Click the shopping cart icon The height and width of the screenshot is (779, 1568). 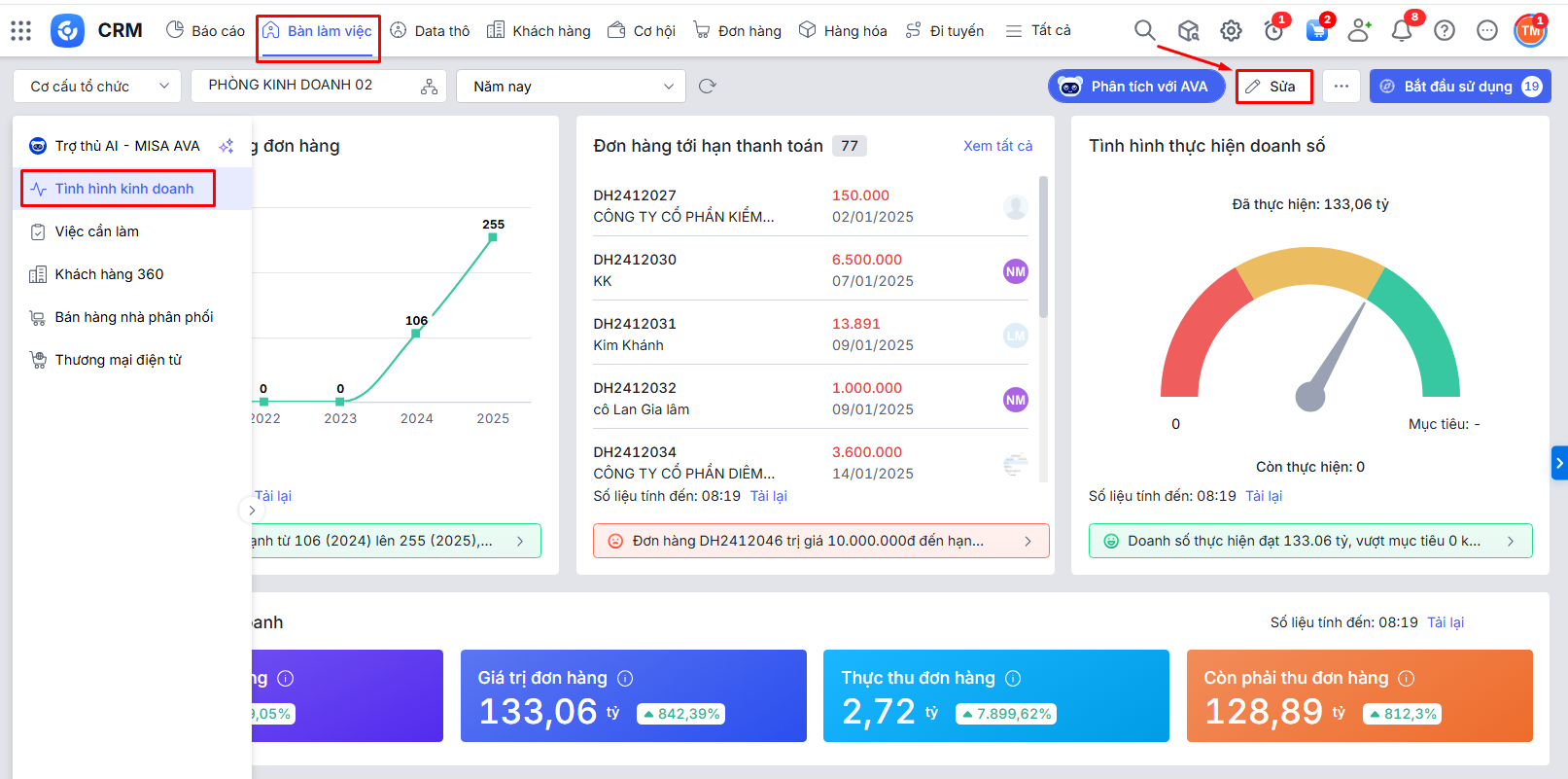[x=1316, y=31]
